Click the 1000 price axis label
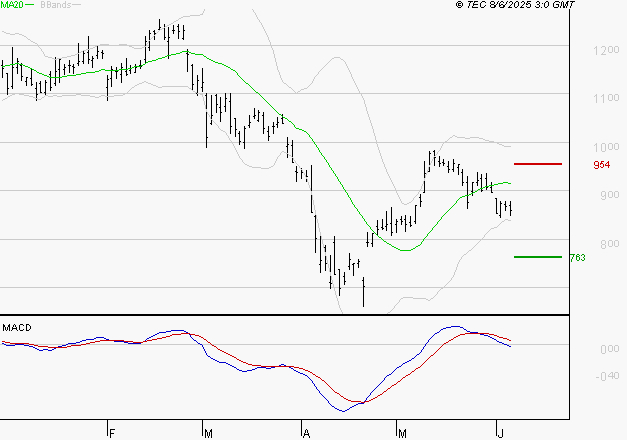Screen dimensions: 627x440 click(606, 147)
